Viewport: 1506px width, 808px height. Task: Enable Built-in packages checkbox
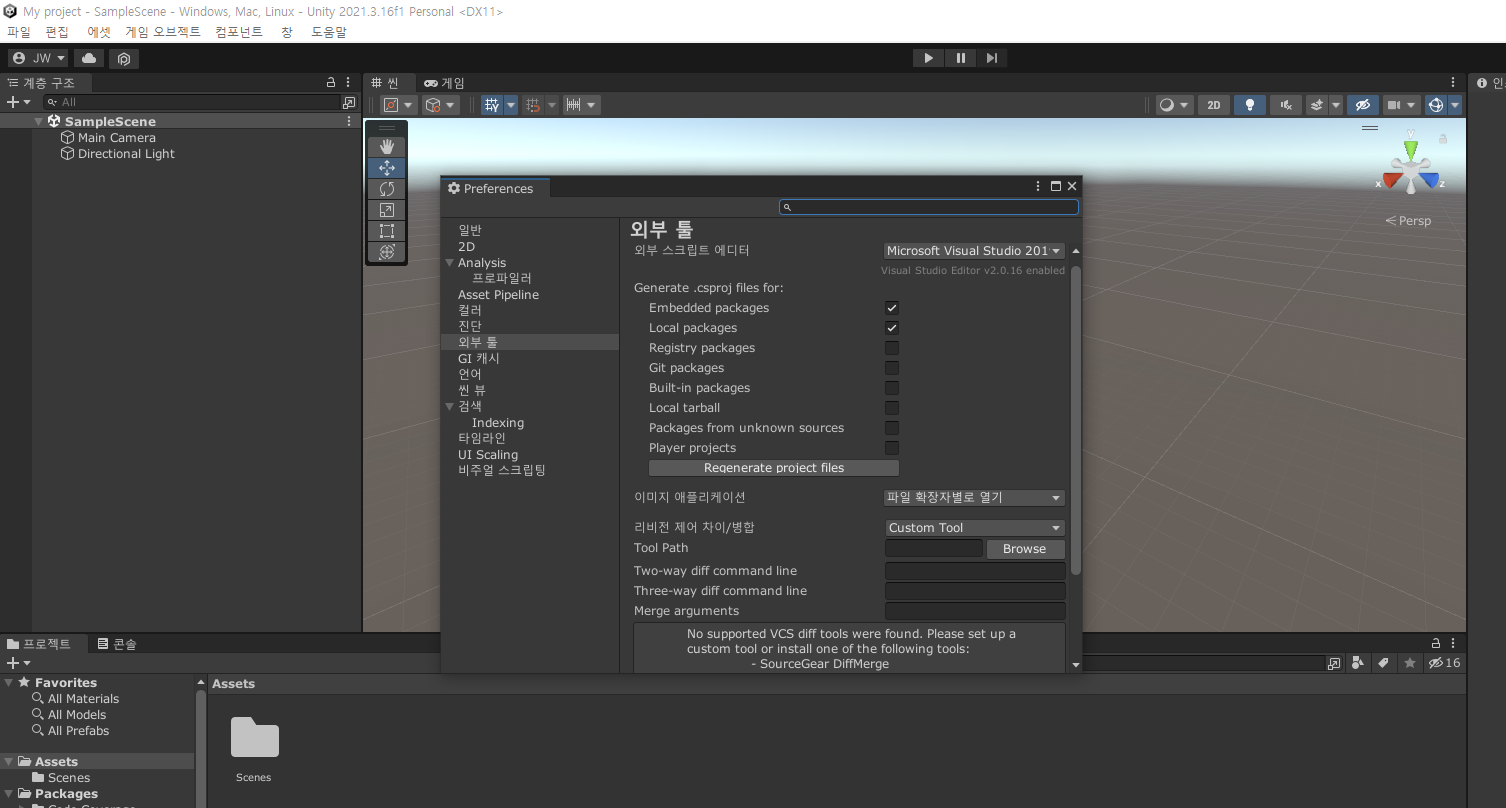[x=892, y=388]
